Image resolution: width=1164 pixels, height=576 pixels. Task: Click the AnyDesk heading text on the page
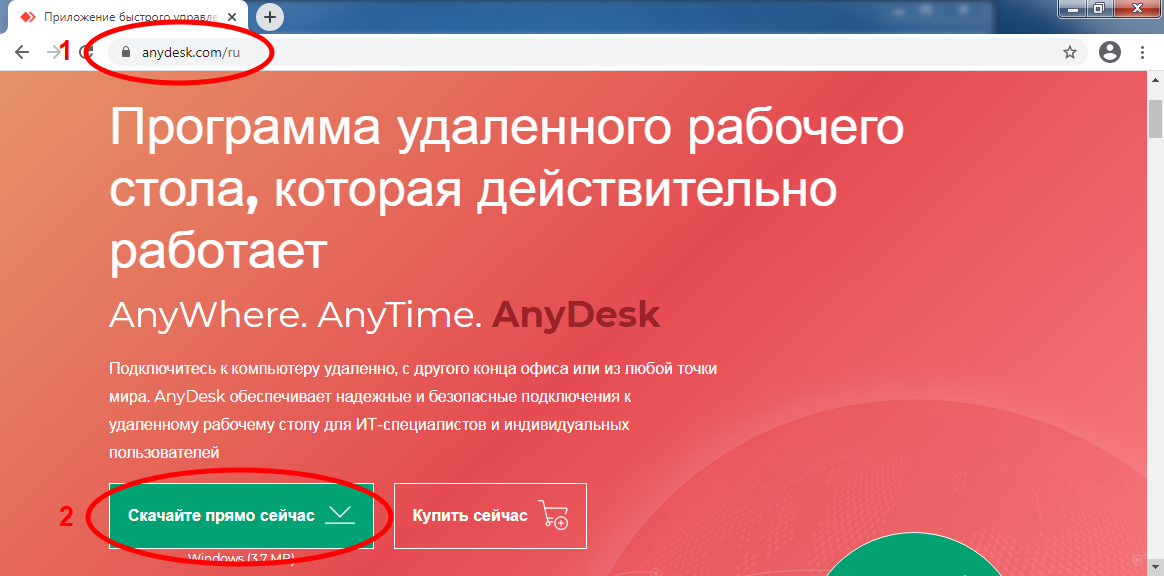point(575,314)
